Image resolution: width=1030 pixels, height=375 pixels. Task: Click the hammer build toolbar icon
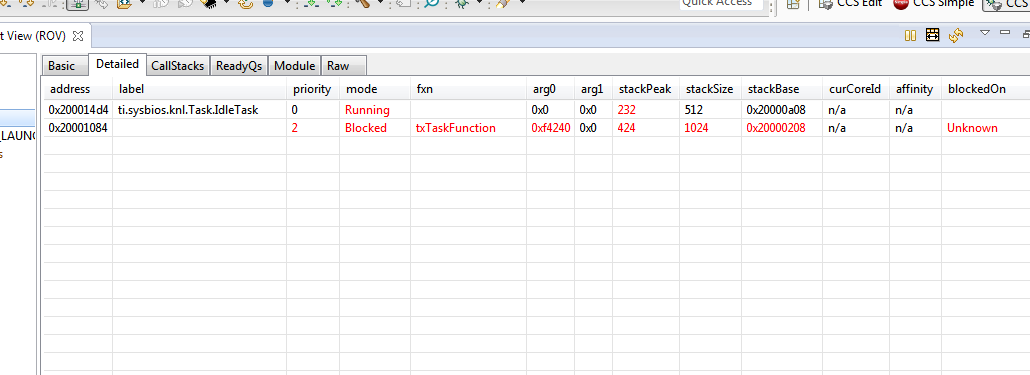pos(362,3)
